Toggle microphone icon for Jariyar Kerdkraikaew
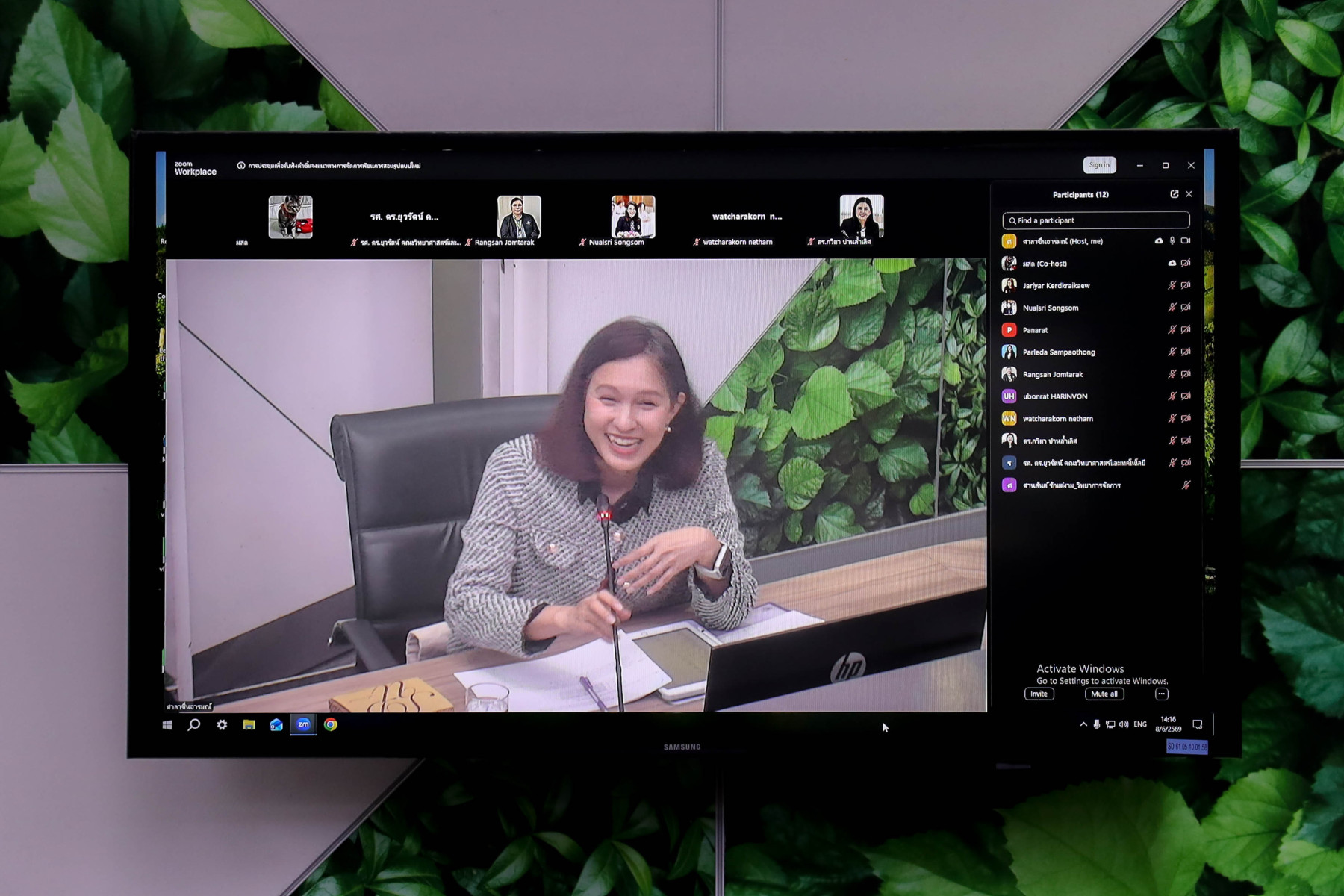 point(1172,285)
